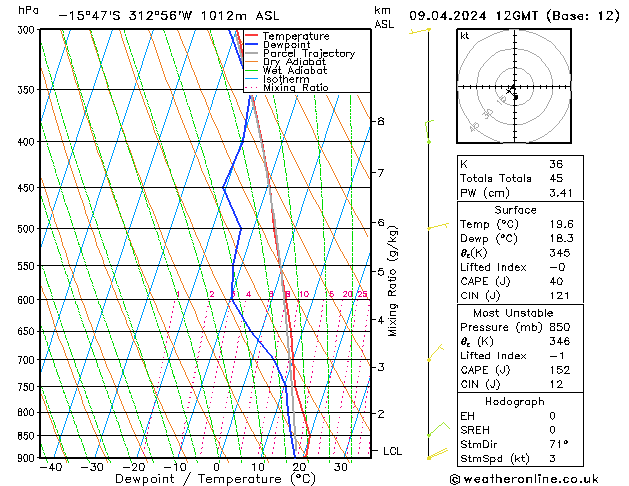
Task: Click the 'EH' row label
Action: click(x=467, y=416)
